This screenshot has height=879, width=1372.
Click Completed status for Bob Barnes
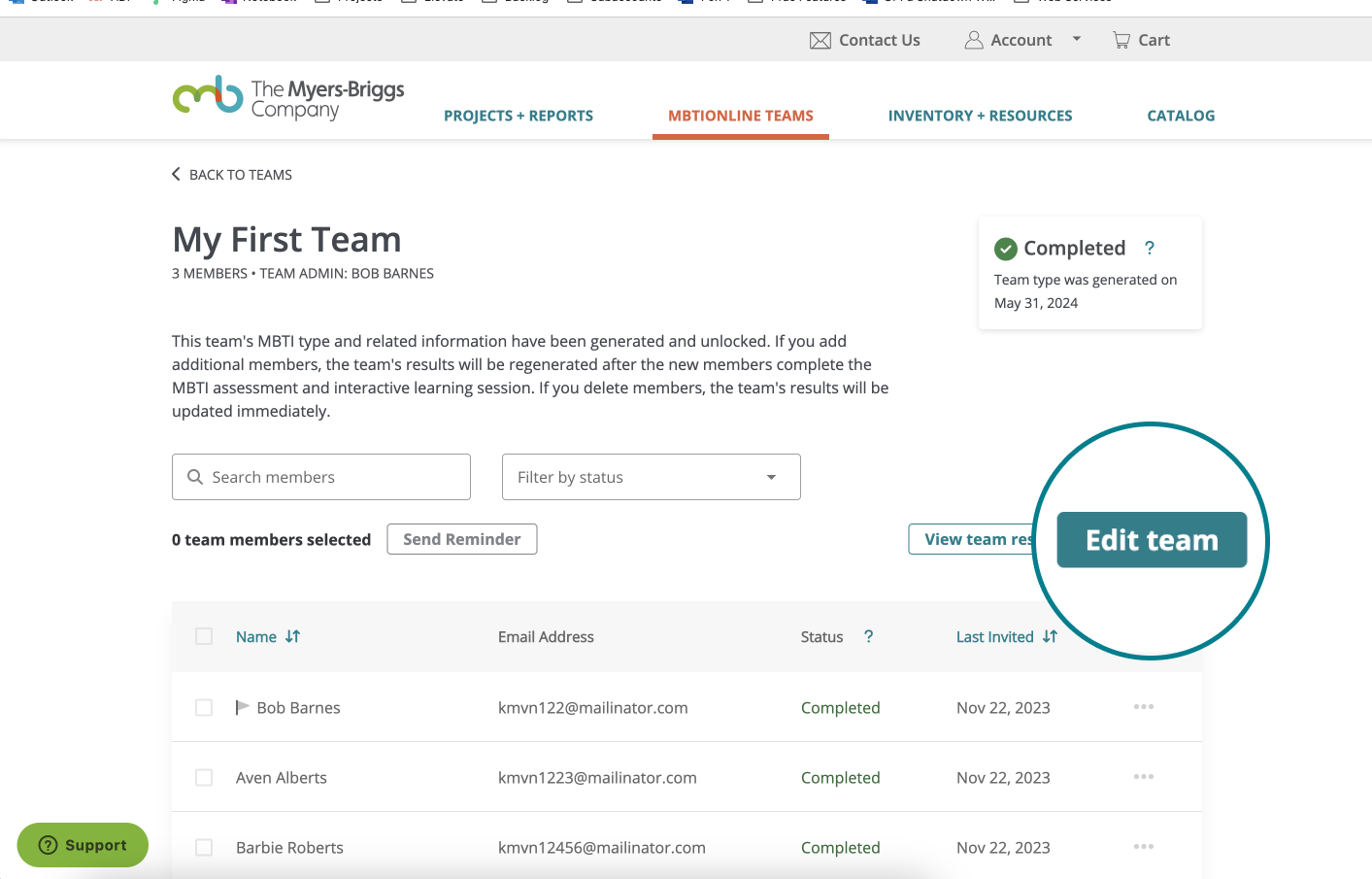pos(841,708)
